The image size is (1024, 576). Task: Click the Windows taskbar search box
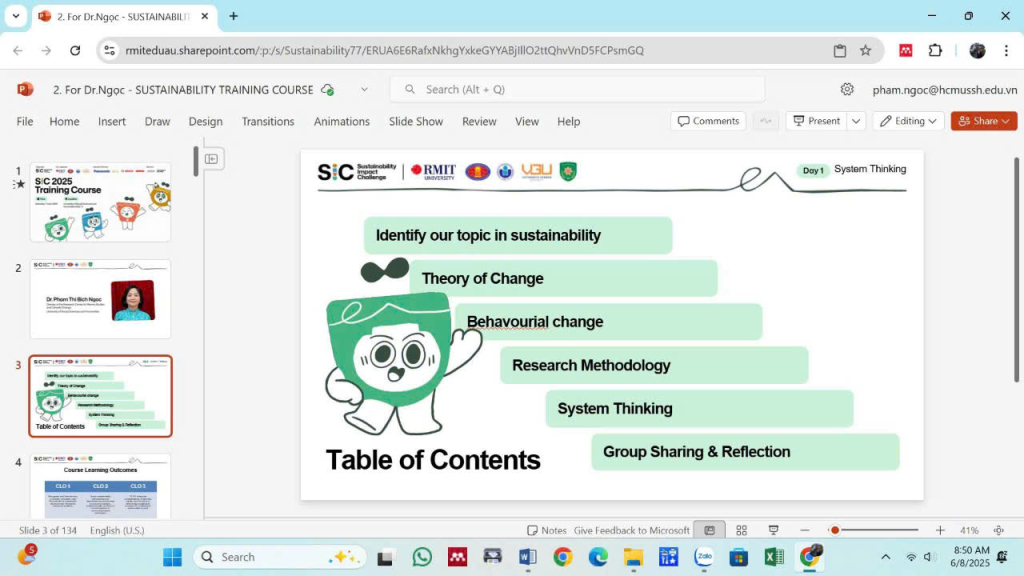click(280, 557)
